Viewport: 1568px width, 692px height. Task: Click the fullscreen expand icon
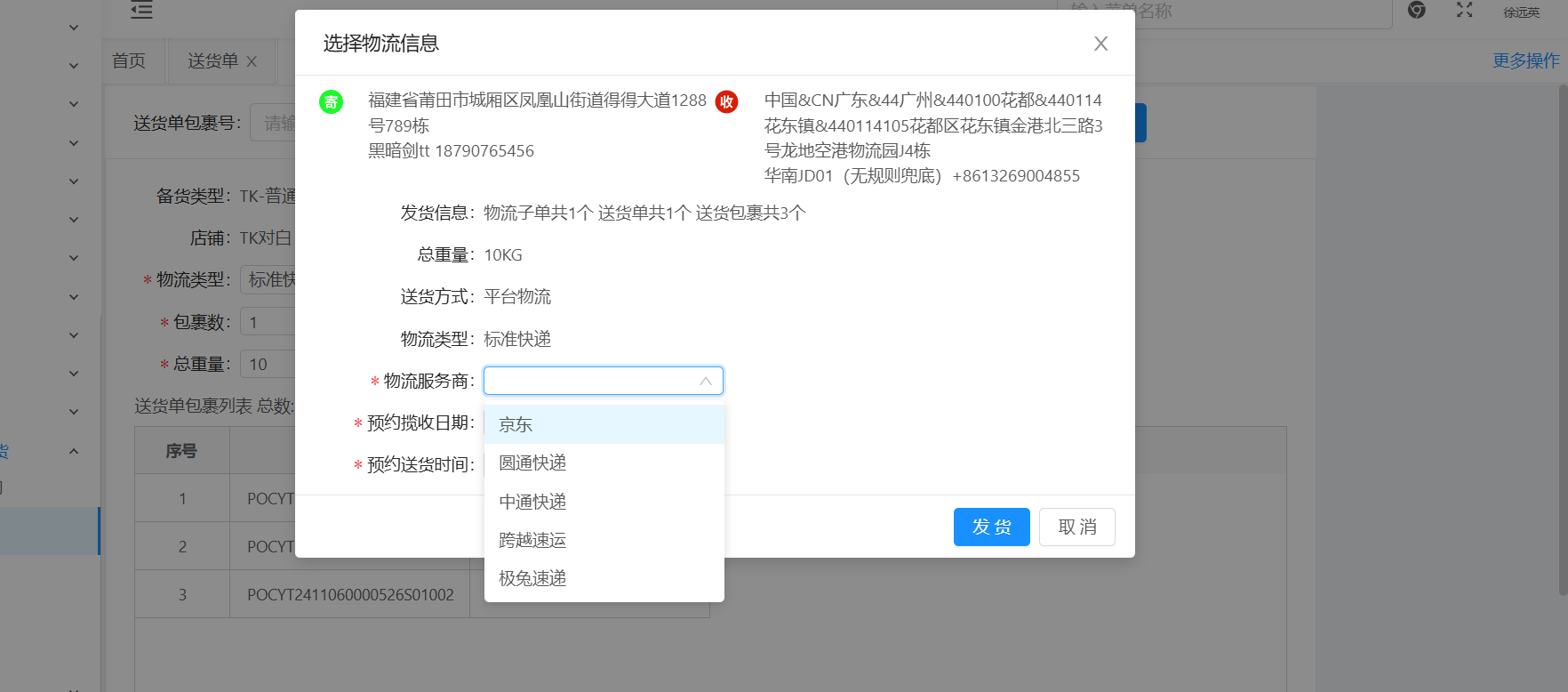pyautogui.click(x=1464, y=11)
